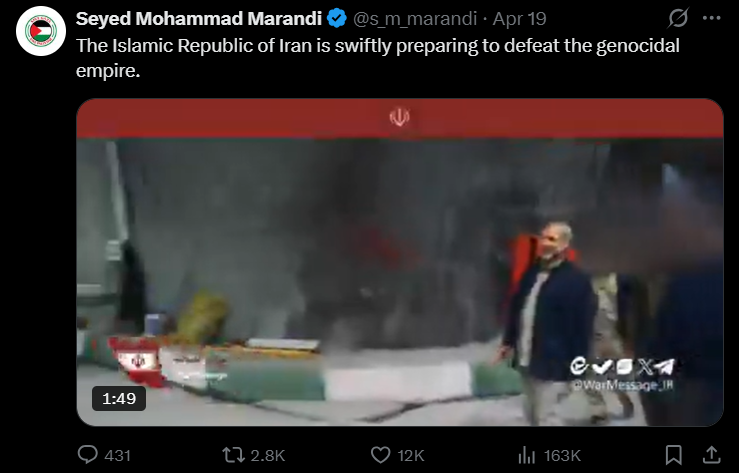The image size is (739, 473).
Task: Click the 431 replies count
Action: 117,456
